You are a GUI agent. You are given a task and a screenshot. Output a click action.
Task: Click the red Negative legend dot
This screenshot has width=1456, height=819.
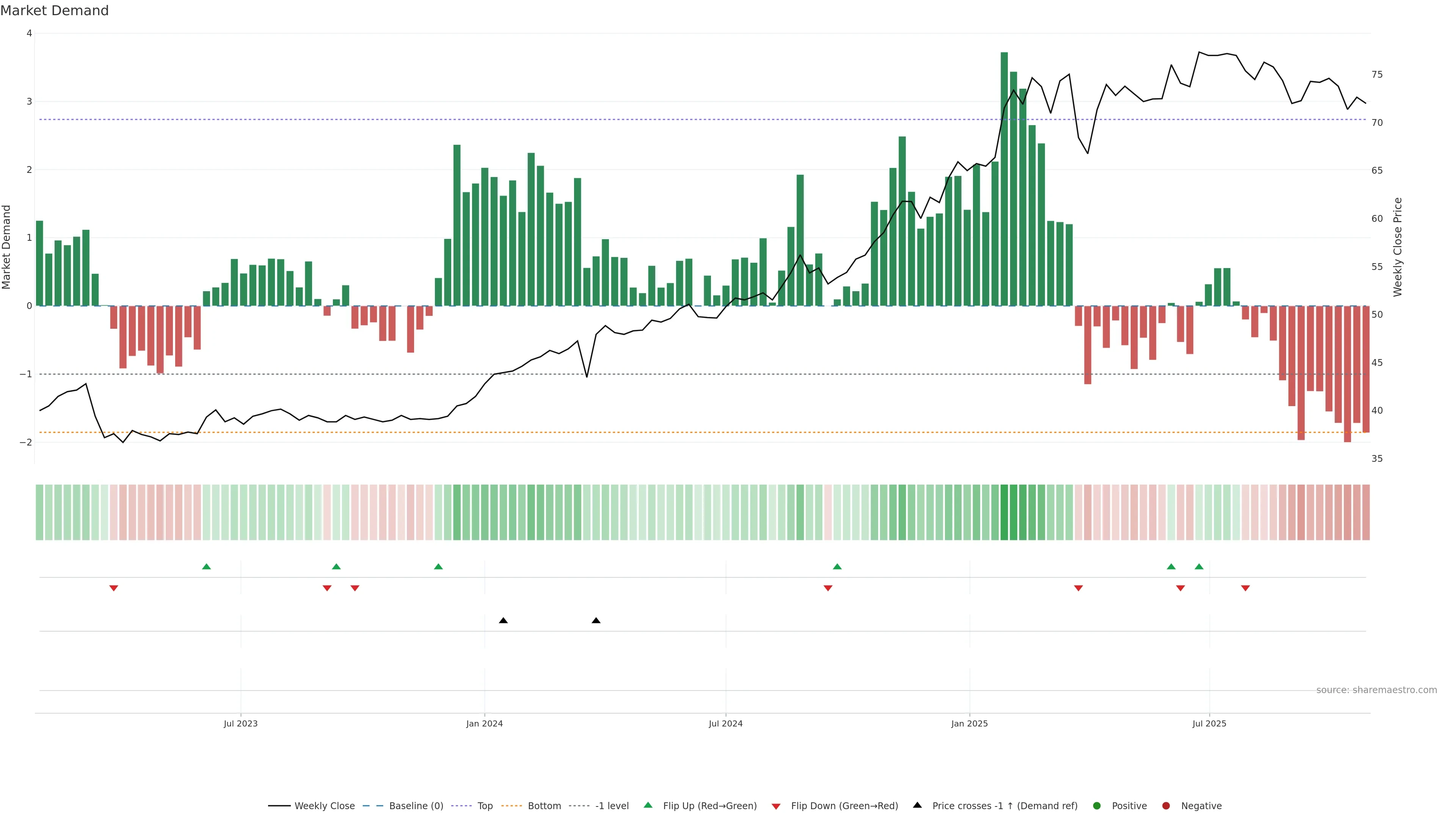coord(1166,806)
